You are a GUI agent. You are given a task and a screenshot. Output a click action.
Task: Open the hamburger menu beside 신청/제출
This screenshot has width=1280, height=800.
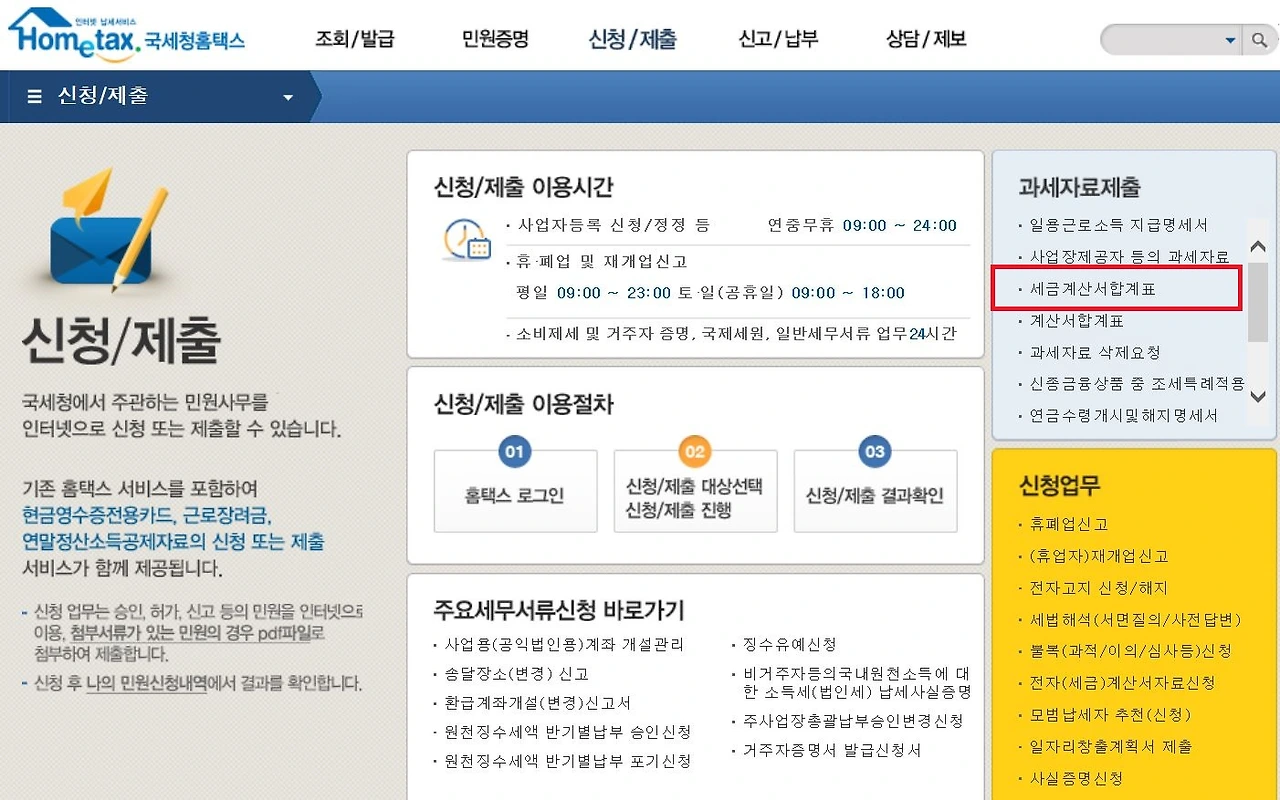34,96
